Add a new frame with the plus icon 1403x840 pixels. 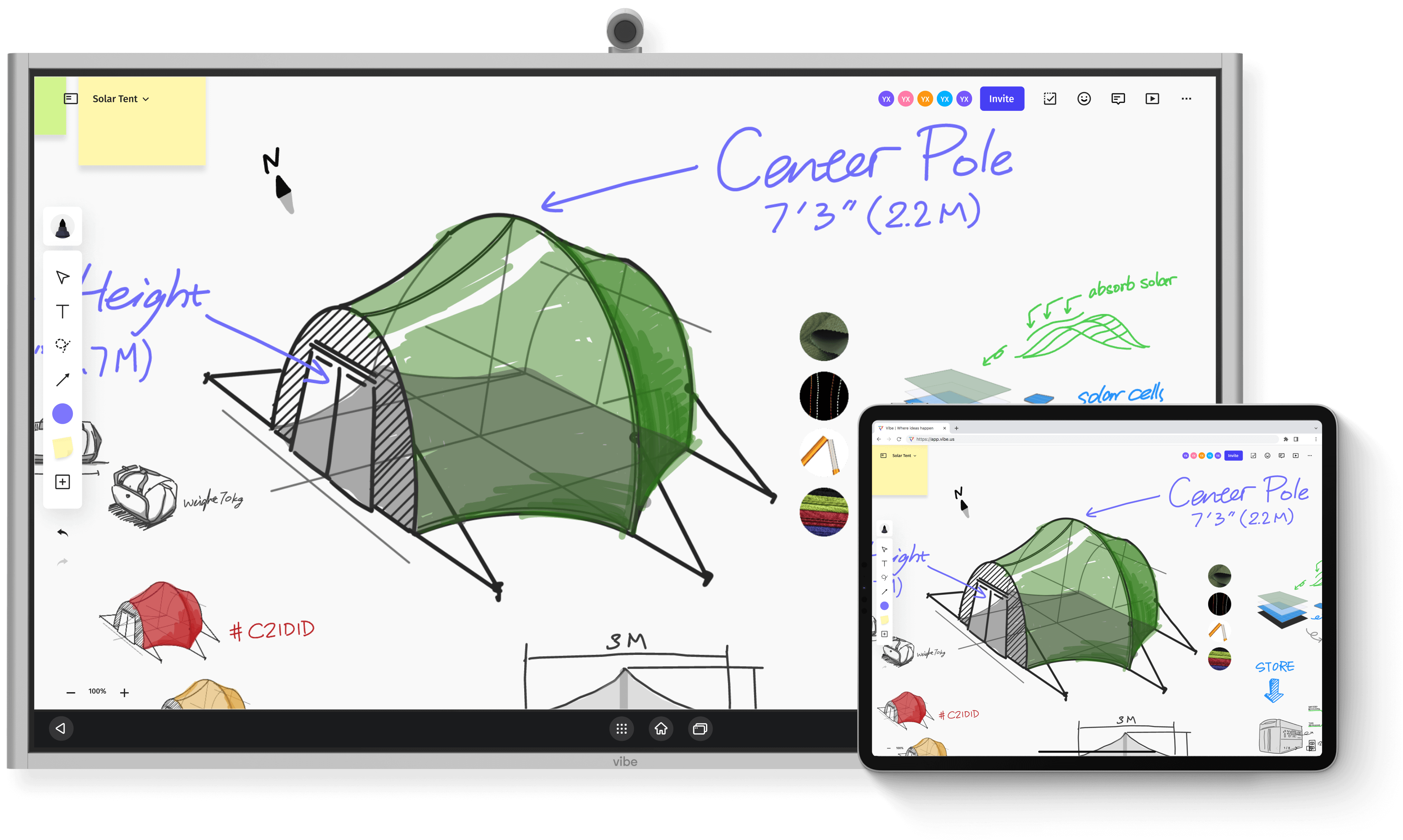tap(62, 482)
